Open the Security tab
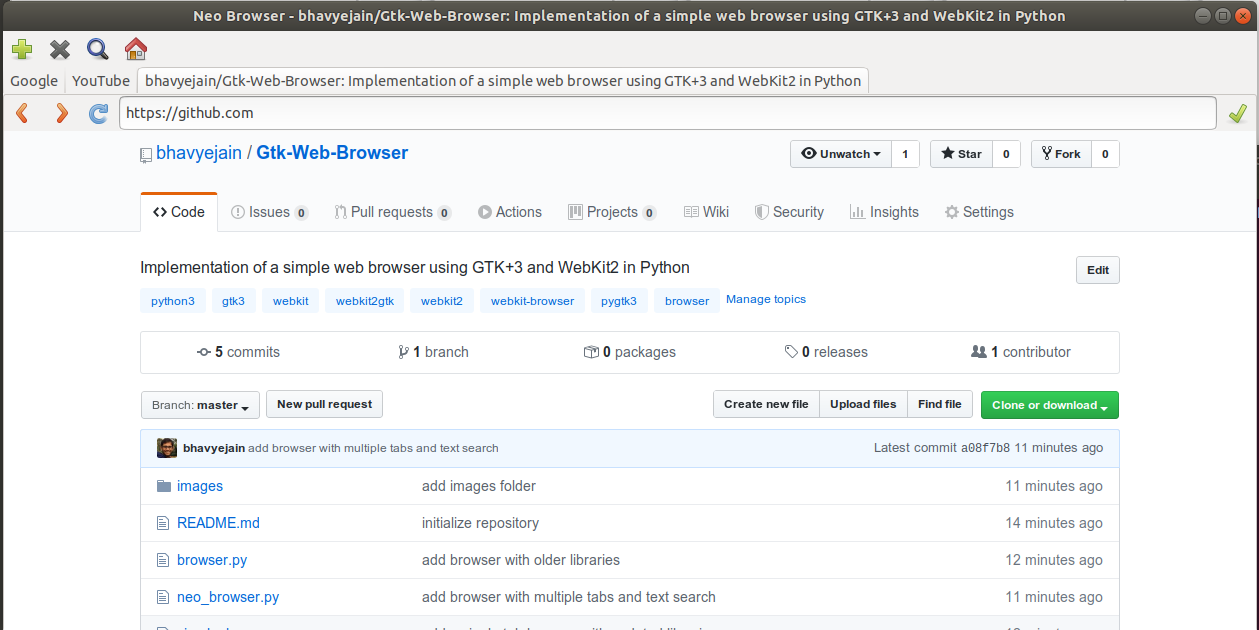Screen dimensions: 1259x630 [789, 212]
